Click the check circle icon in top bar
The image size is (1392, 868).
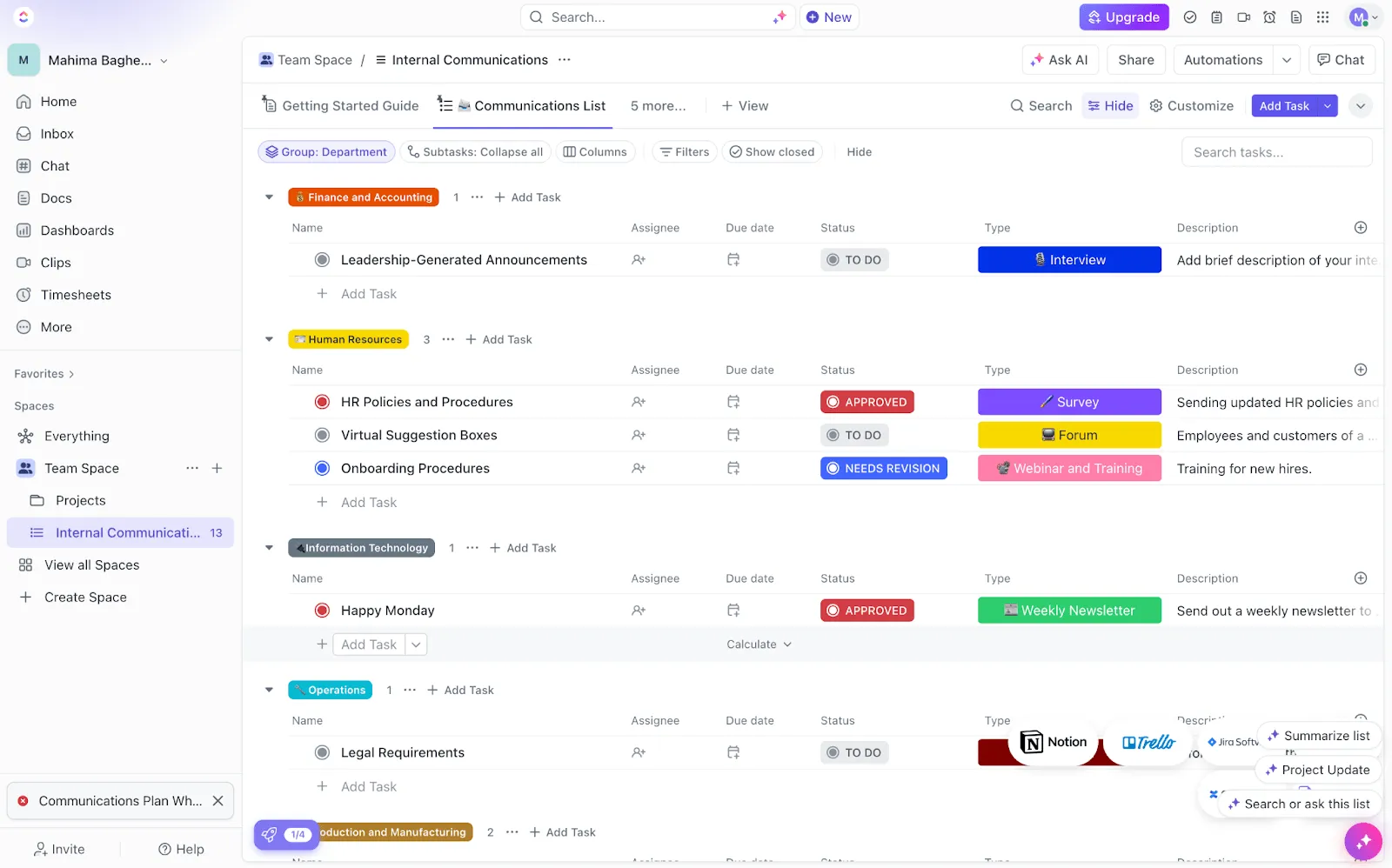click(1190, 17)
